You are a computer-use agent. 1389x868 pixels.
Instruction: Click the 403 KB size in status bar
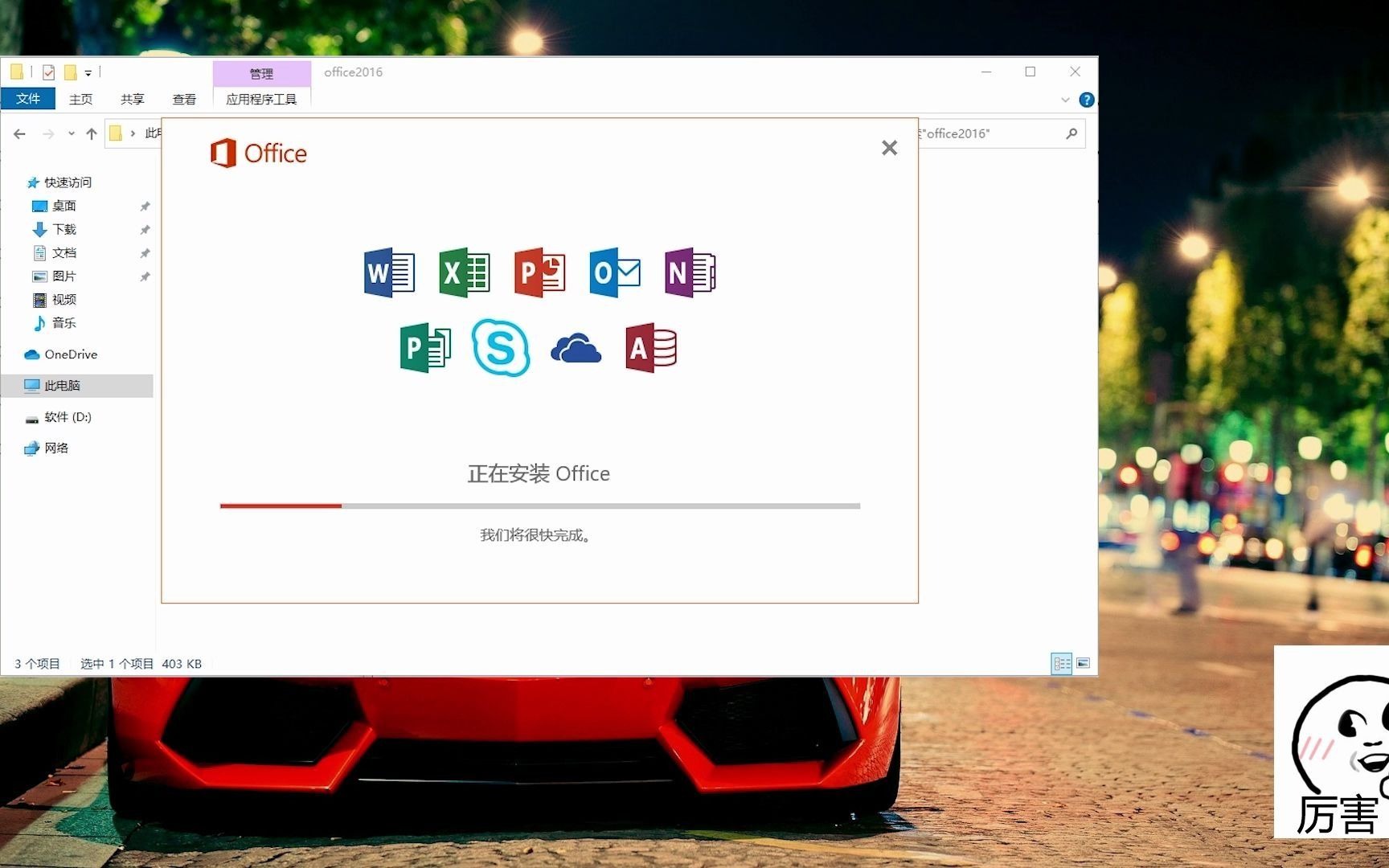pos(182,664)
